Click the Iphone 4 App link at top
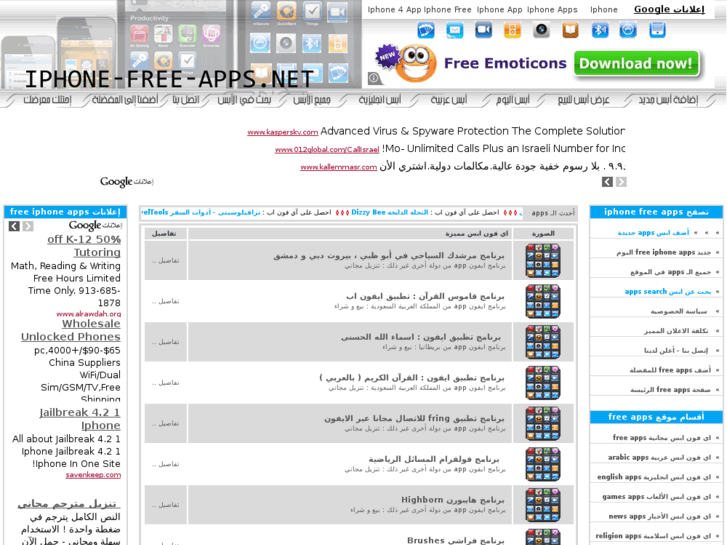The image size is (727, 545). [x=394, y=9]
